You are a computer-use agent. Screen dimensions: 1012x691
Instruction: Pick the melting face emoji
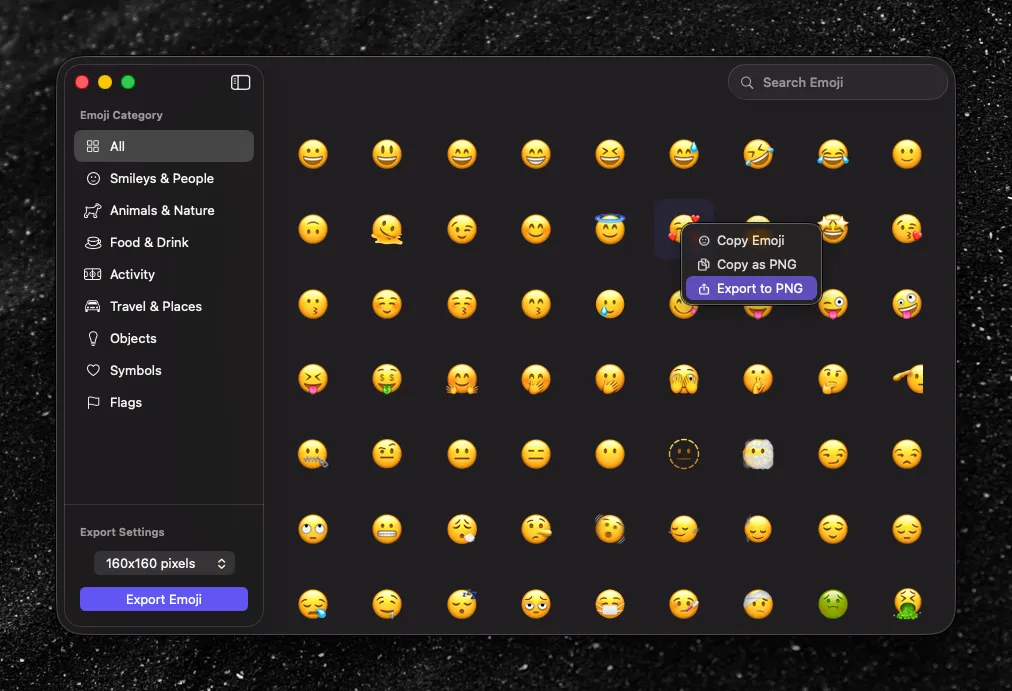pyautogui.click(x=387, y=229)
